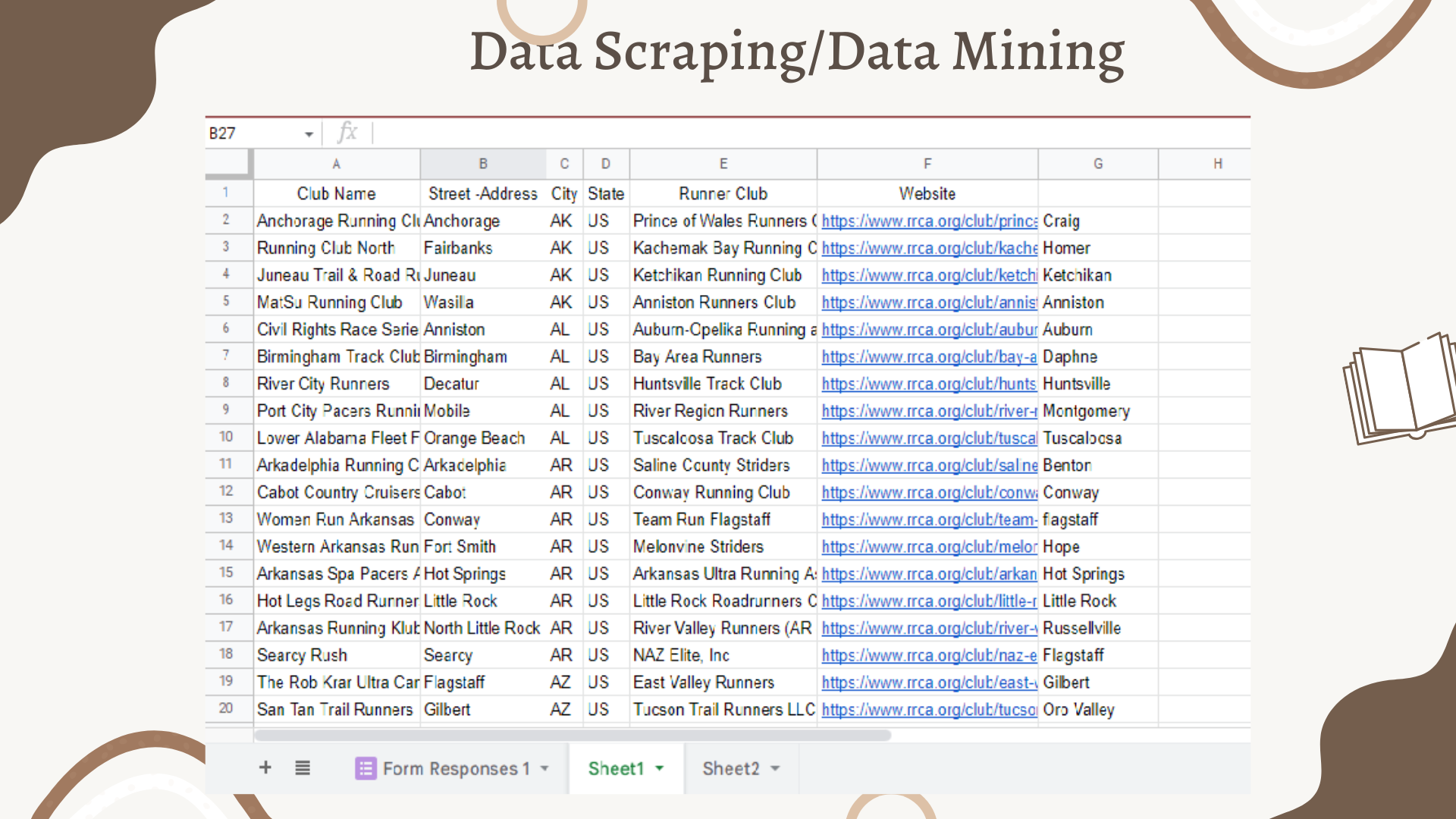Open Form Responses 1 tab dropdown arrow

click(x=544, y=768)
